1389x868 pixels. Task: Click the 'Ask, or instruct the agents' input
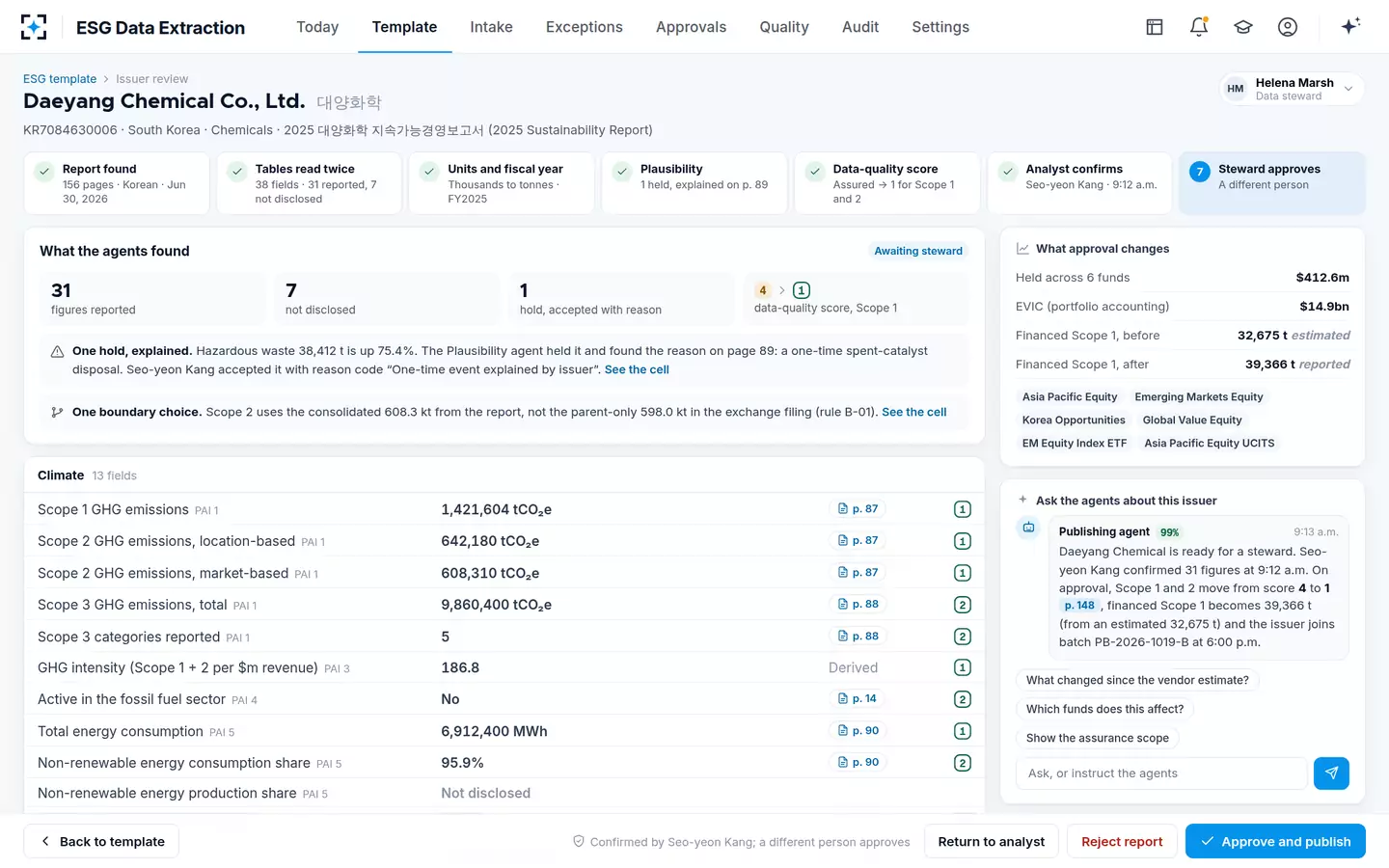(1161, 773)
